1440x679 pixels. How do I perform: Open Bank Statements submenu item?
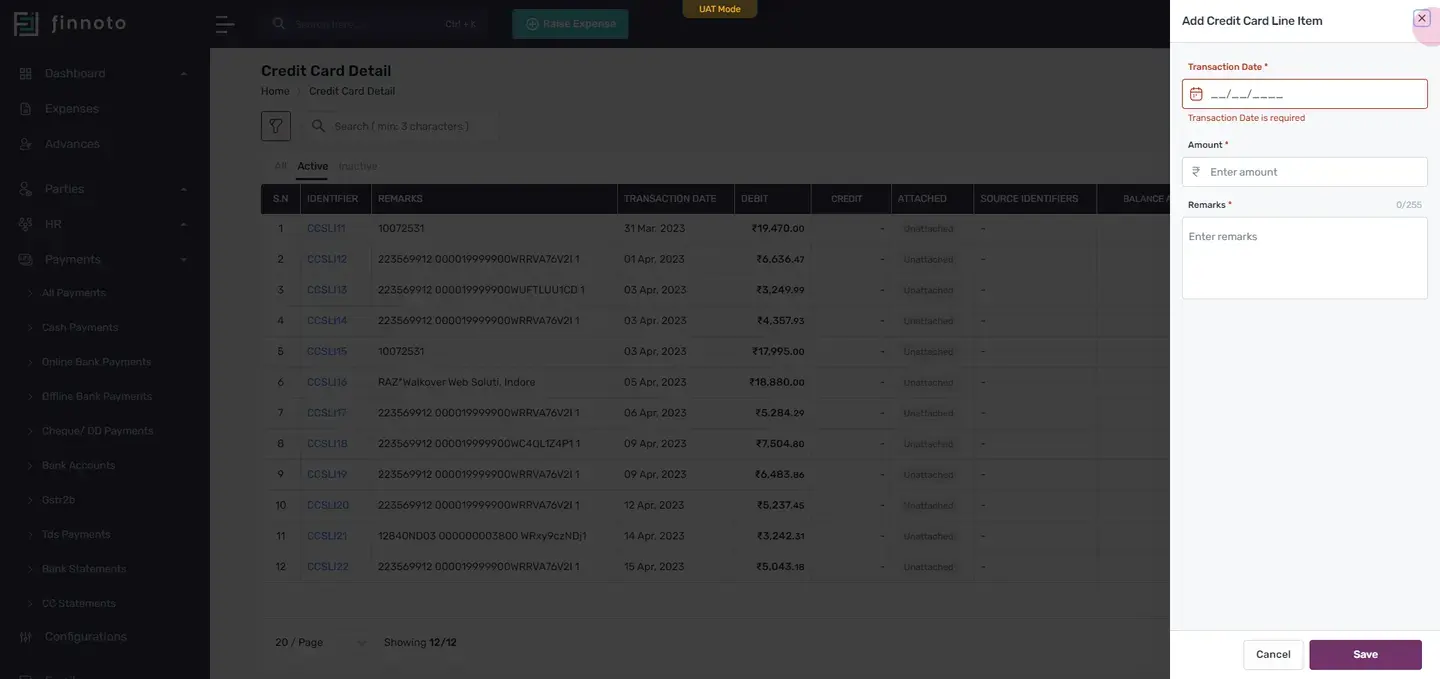pos(84,569)
